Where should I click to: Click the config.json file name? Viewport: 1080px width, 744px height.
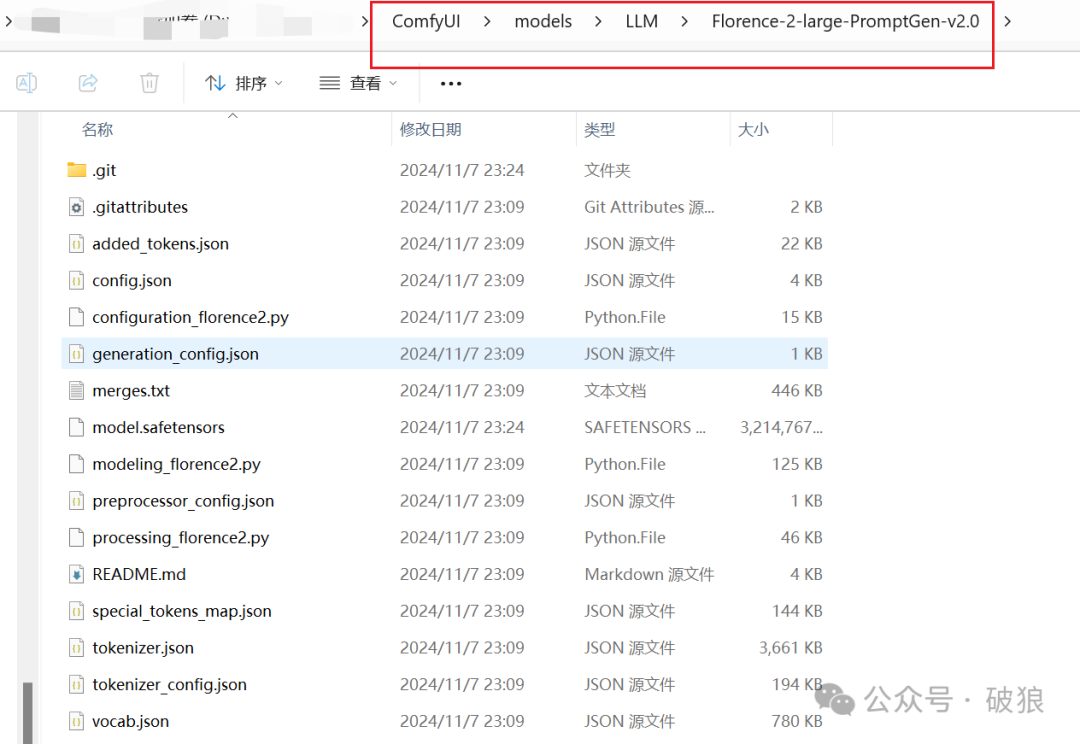(x=132, y=280)
